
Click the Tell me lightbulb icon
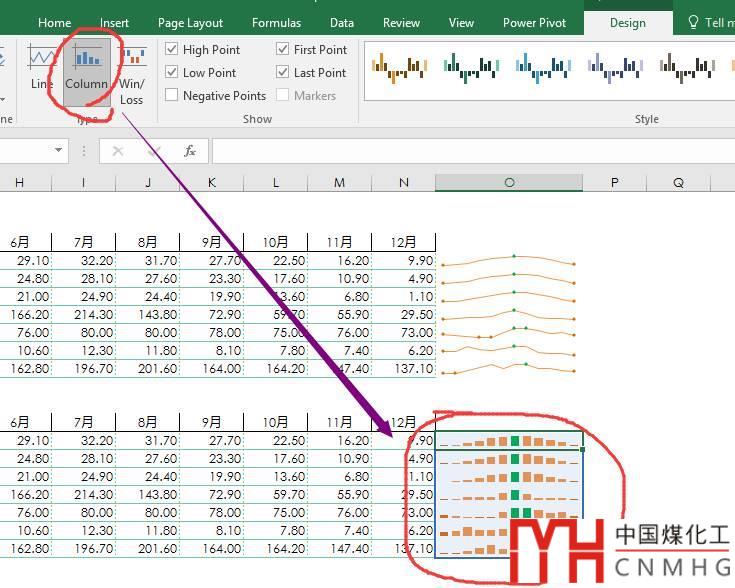(694, 22)
